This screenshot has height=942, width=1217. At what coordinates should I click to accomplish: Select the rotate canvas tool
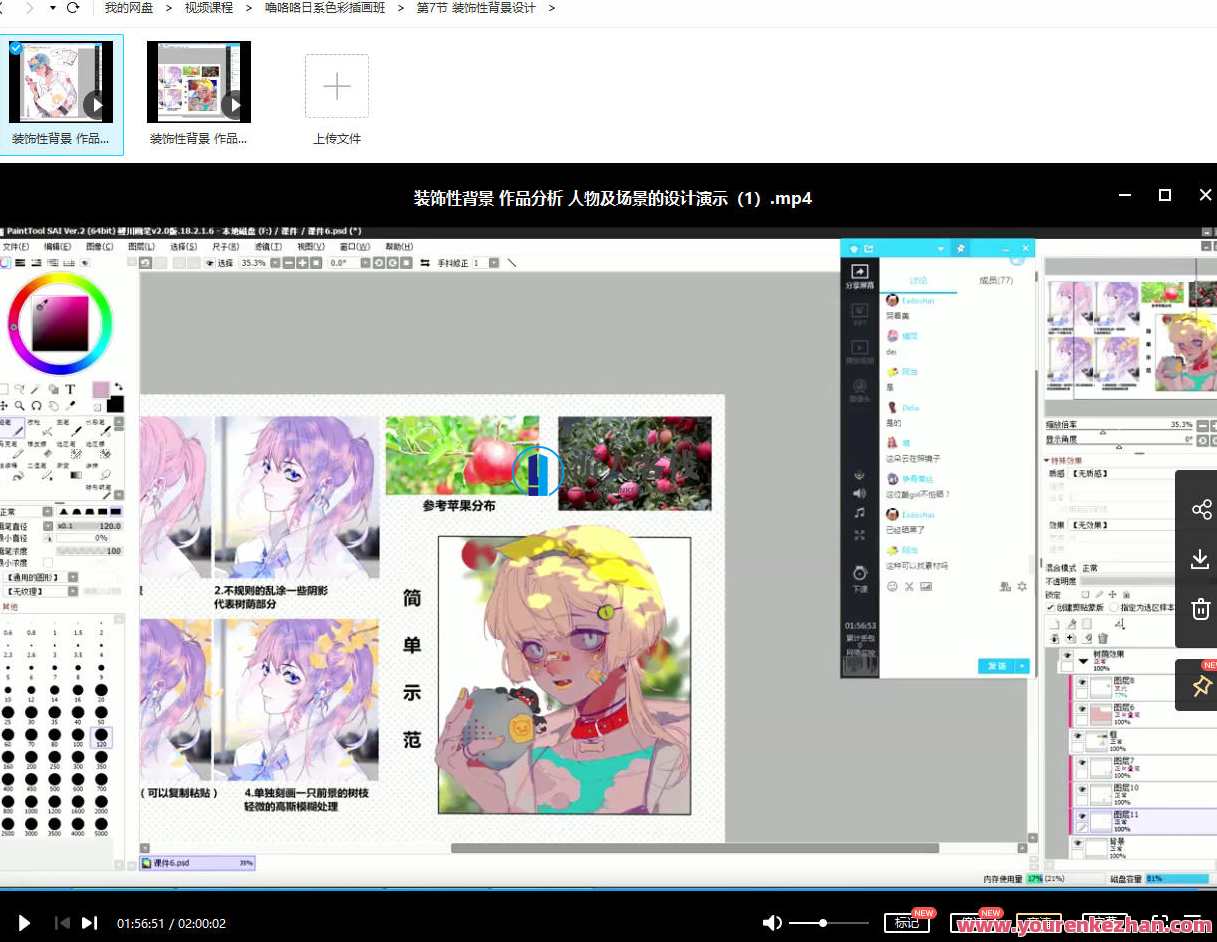click(35, 405)
